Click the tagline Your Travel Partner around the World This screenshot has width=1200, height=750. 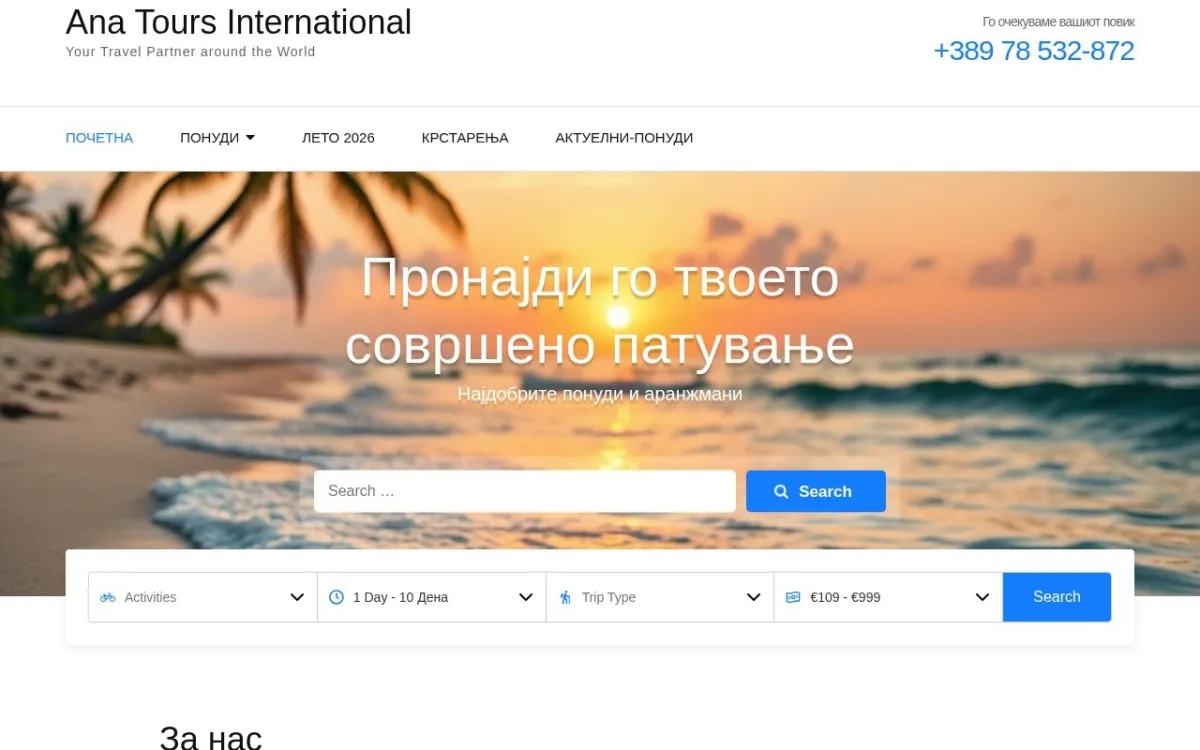(190, 52)
